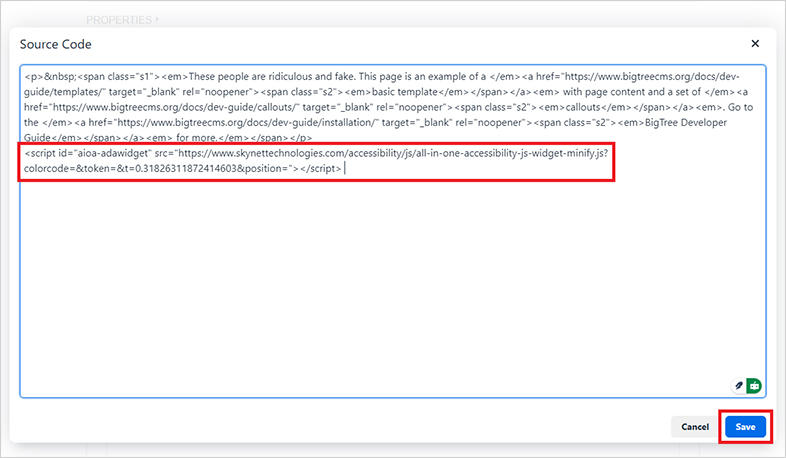Click inside the source code text area
Screen dimensions: 786x458
pyautogui.click(x=392, y=231)
